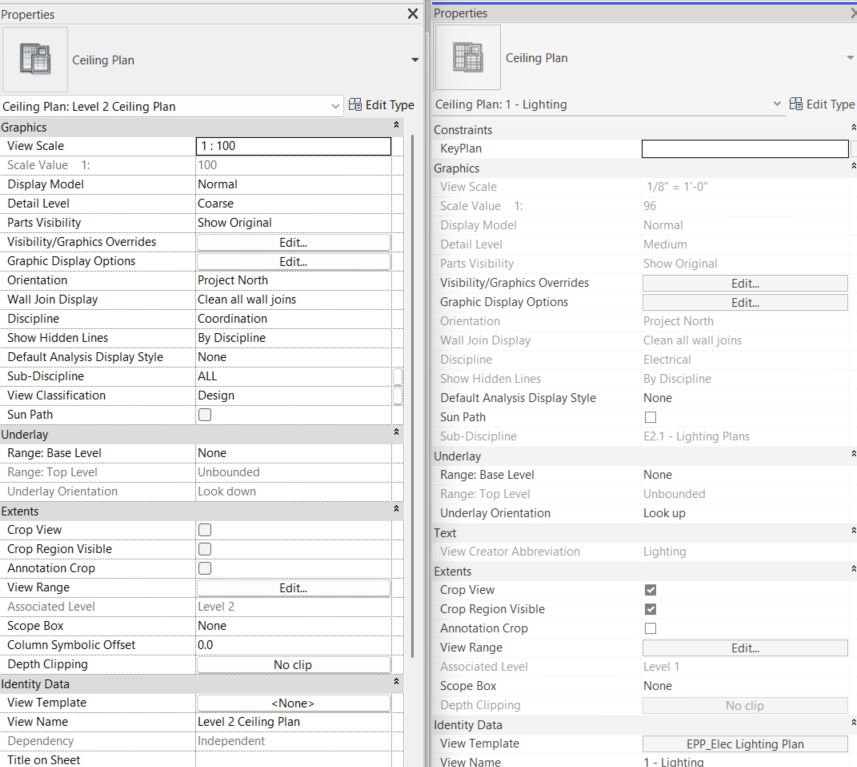The height and width of the screenshot is (767, 857).
Task: Edit View Range in left panel
Action: pyautogui.click(x=294, y=588)
